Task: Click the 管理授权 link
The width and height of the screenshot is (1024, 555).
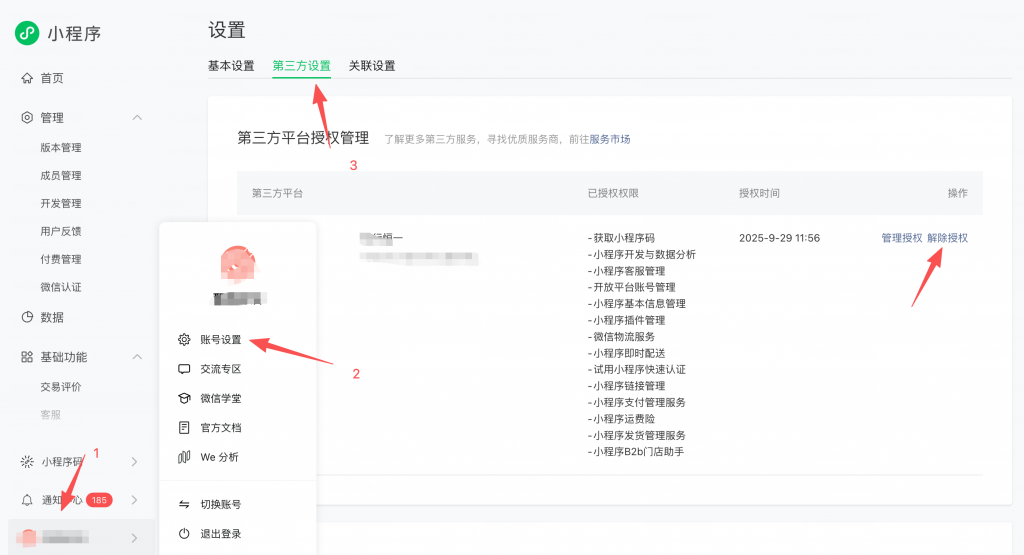Action: (901, 238)
